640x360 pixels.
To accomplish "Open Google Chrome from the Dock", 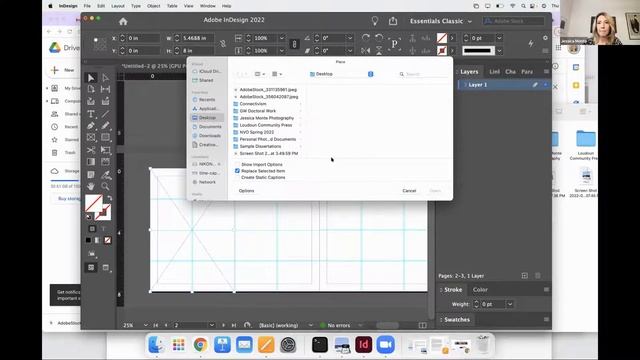I will click(x=200, y=345).
